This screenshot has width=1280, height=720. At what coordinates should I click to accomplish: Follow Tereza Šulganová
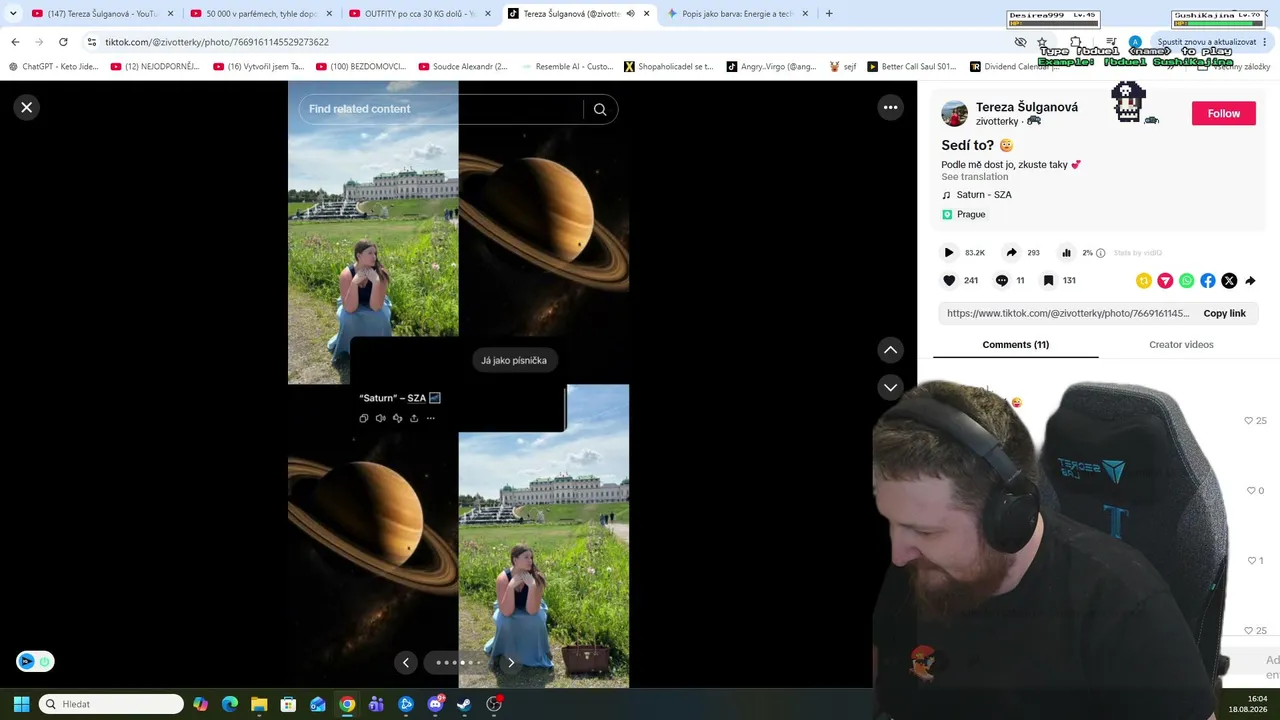click(1223, 114)
